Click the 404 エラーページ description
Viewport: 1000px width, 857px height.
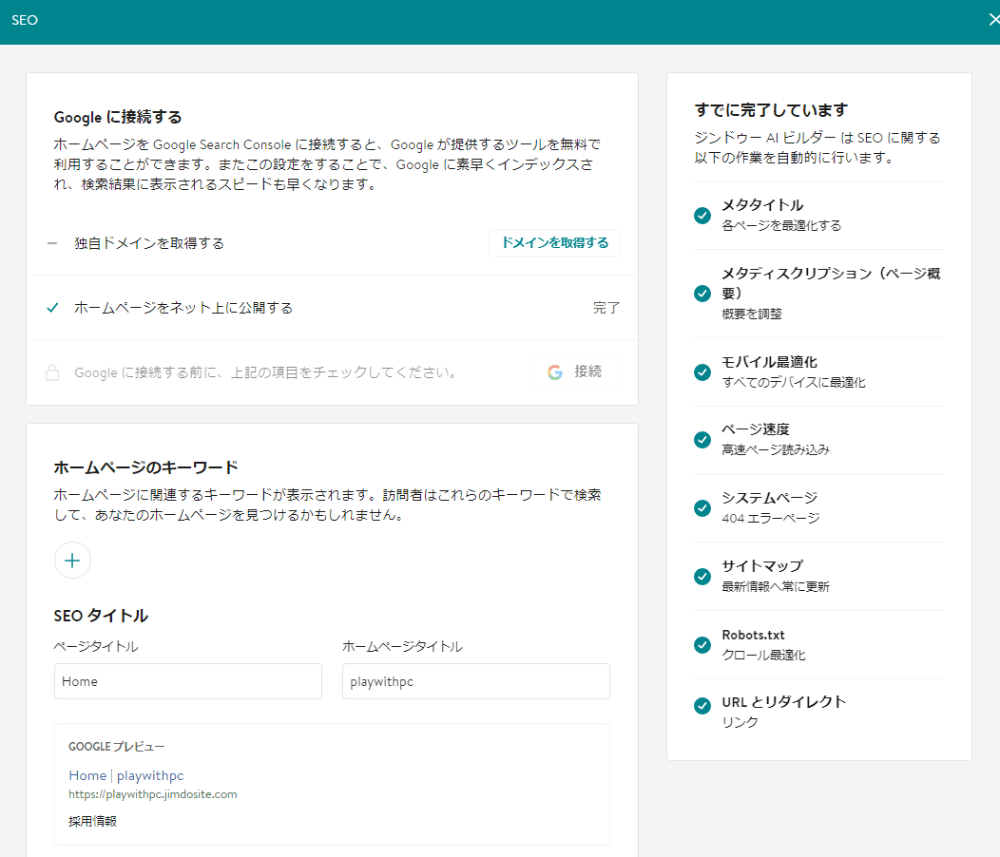[x=770, y=518]
